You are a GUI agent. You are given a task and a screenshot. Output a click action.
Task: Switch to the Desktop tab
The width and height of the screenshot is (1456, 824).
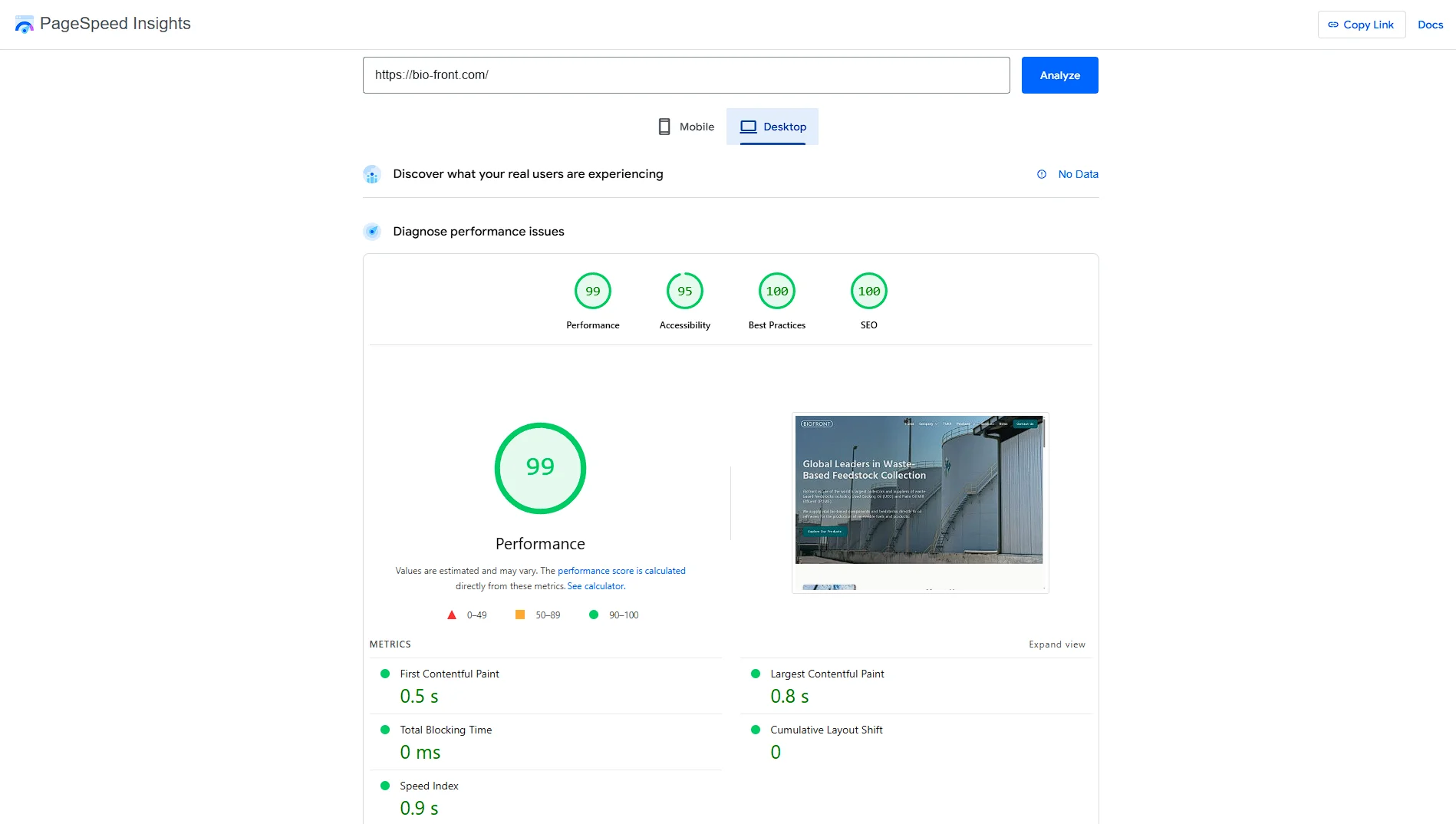(772, 127)
